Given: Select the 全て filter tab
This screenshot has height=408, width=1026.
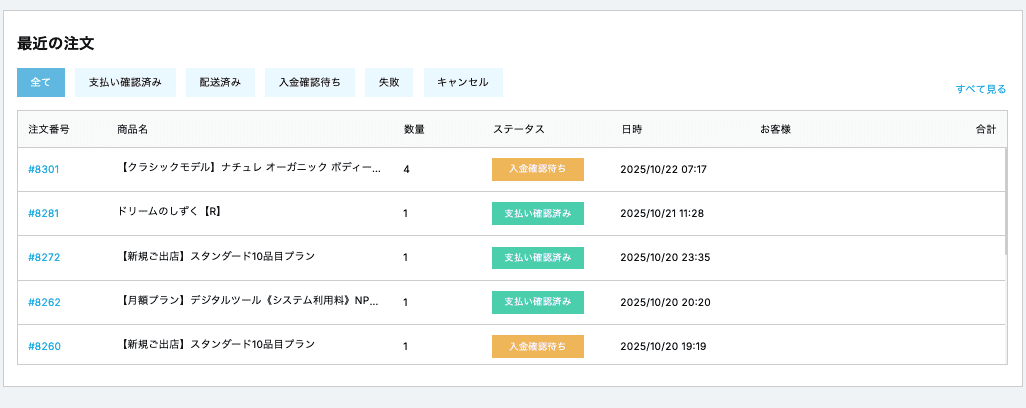Looking at the screenshot, I should click(41, 82).
